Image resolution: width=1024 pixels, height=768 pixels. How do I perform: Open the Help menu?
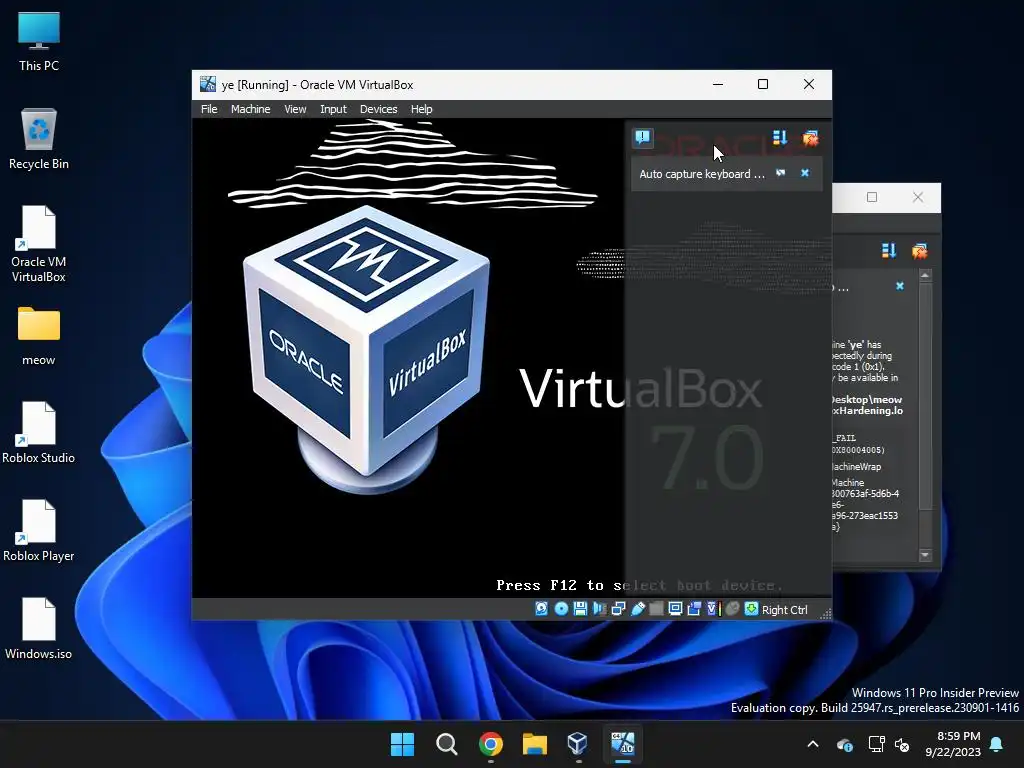[x=421, y=109]
